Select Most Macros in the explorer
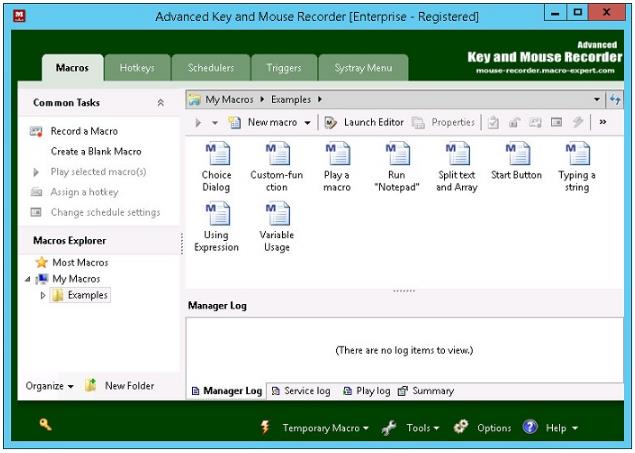This screenshot has width=635, height=453. pyautogui.click(x=80, y=262)
